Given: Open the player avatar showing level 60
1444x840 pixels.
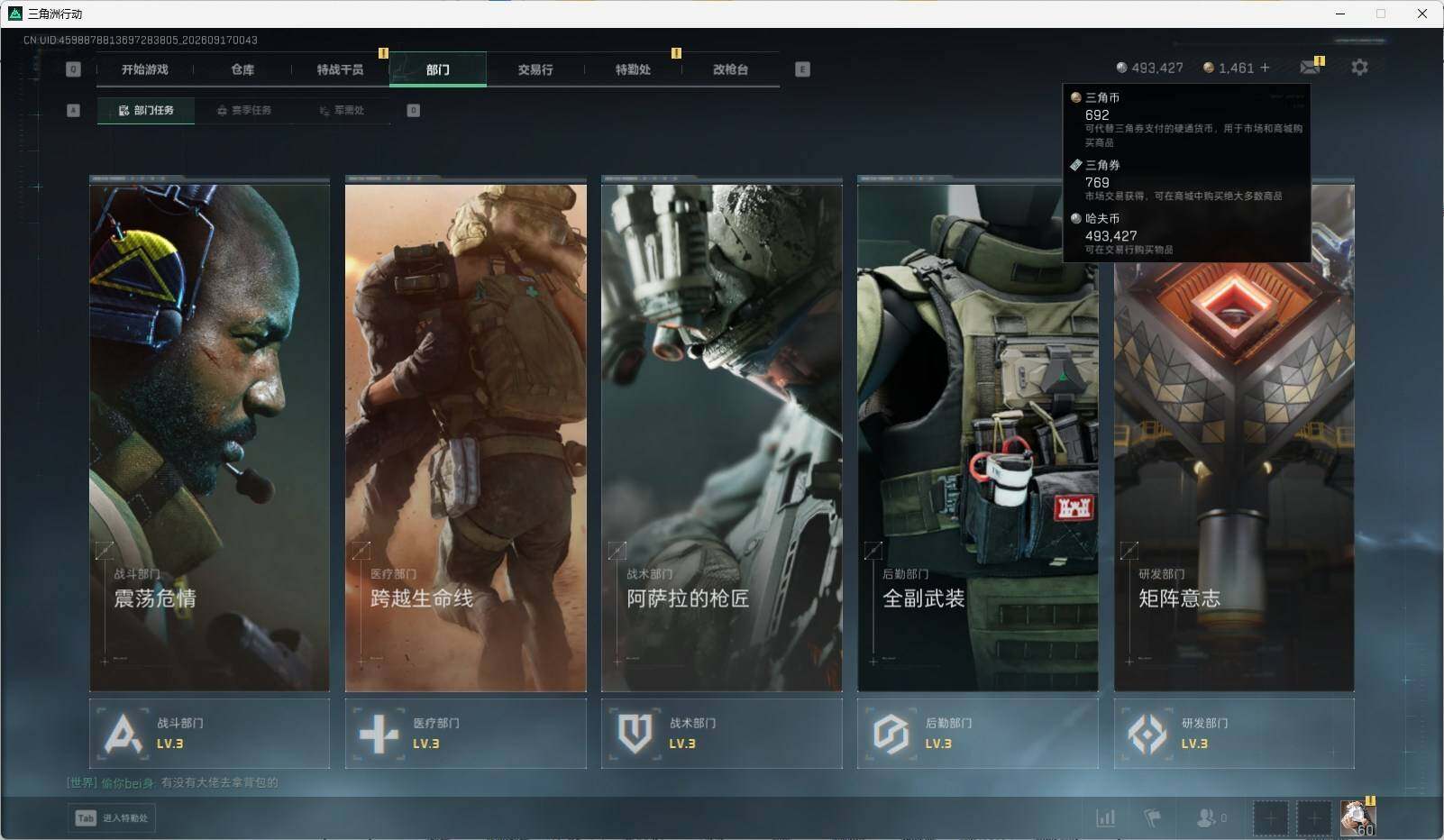Looking at the screenshot, I should [x=1357, y=818].
